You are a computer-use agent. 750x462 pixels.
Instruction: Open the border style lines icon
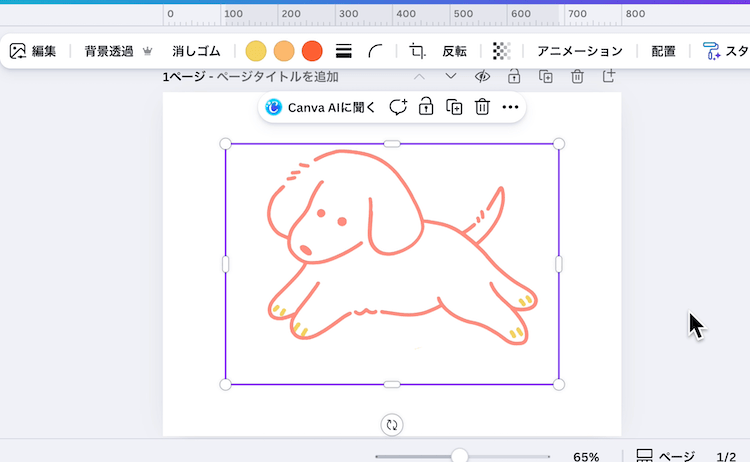point(343,51)
